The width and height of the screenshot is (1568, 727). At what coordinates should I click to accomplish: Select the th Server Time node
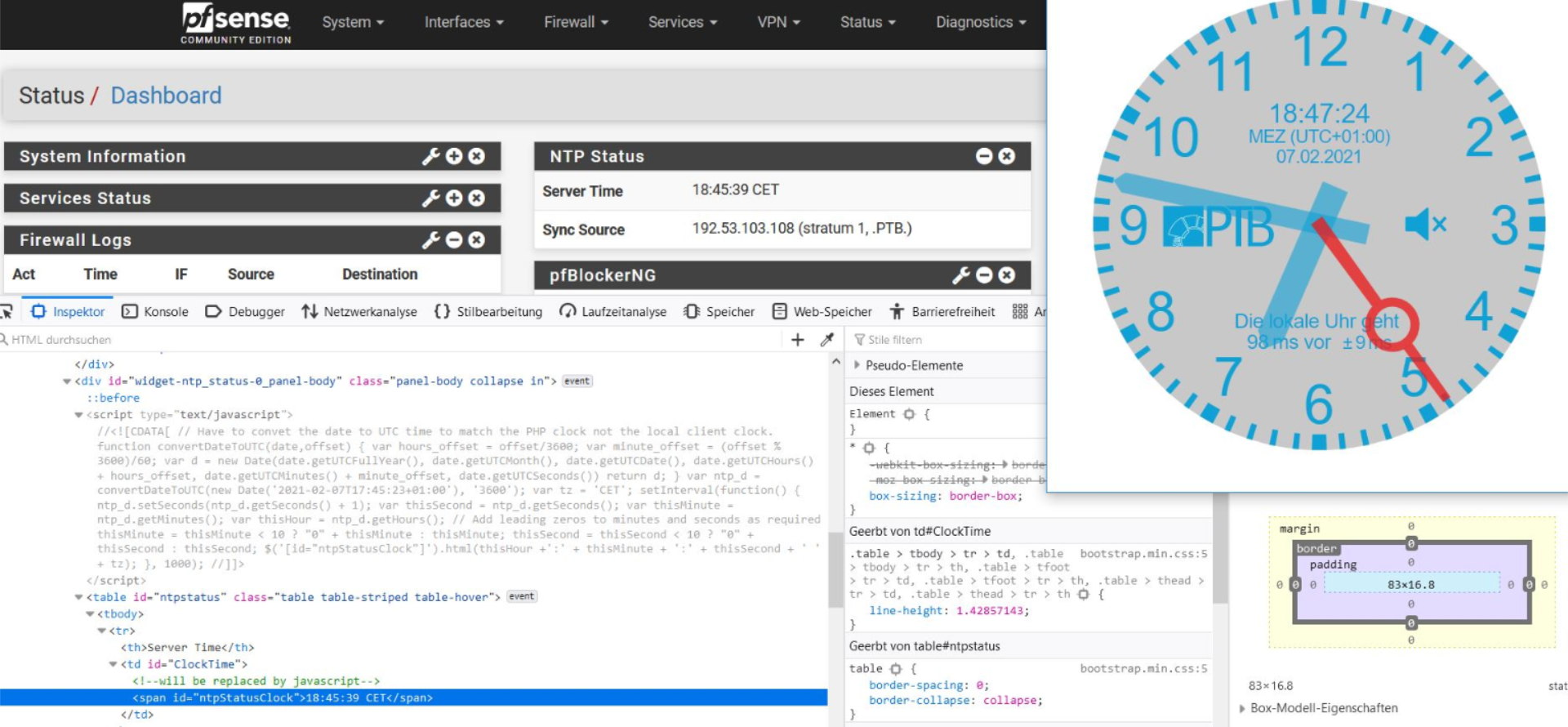click(187, 648)
